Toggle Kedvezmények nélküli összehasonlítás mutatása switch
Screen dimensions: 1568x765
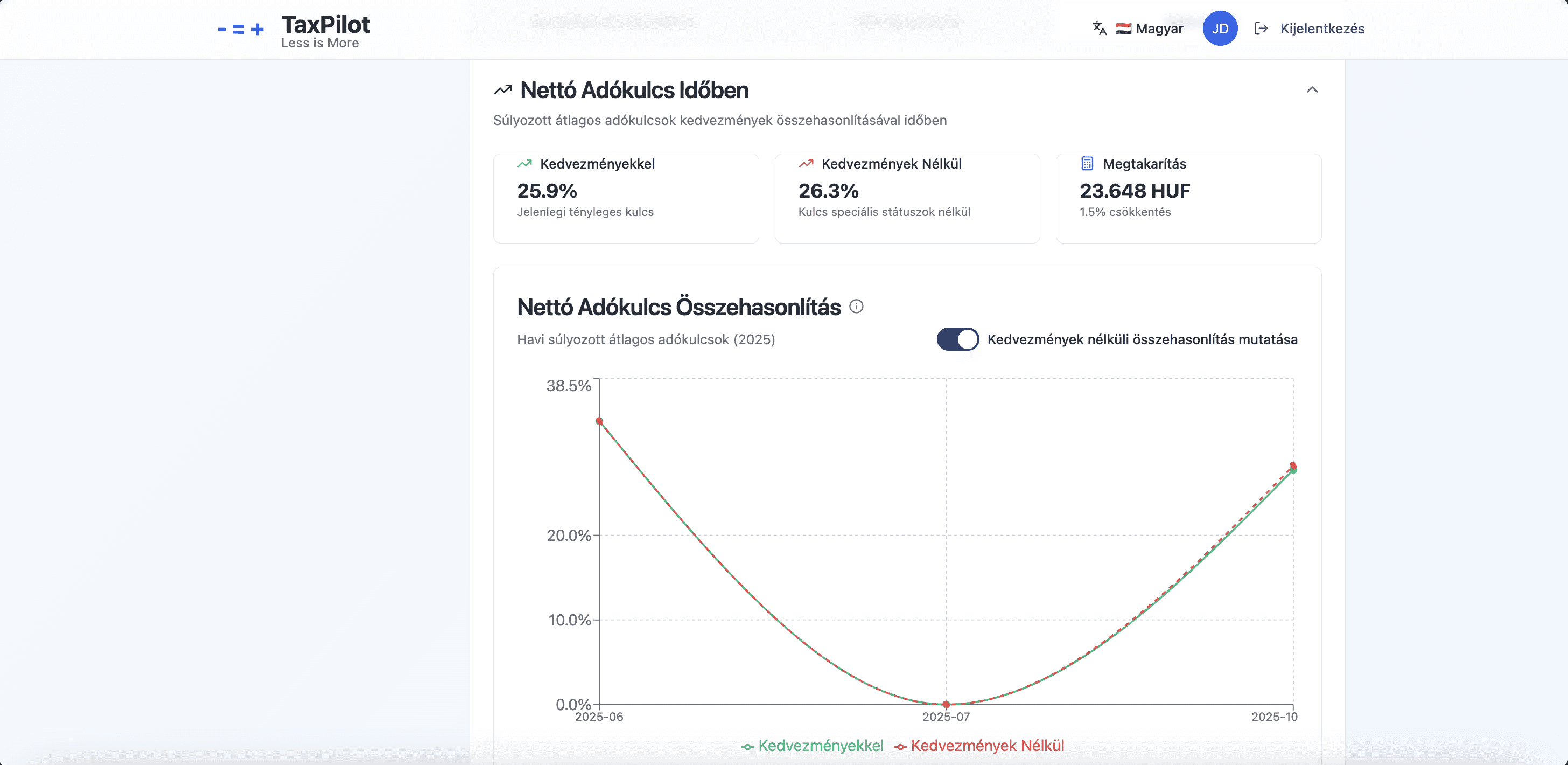(x=957, y=339)
